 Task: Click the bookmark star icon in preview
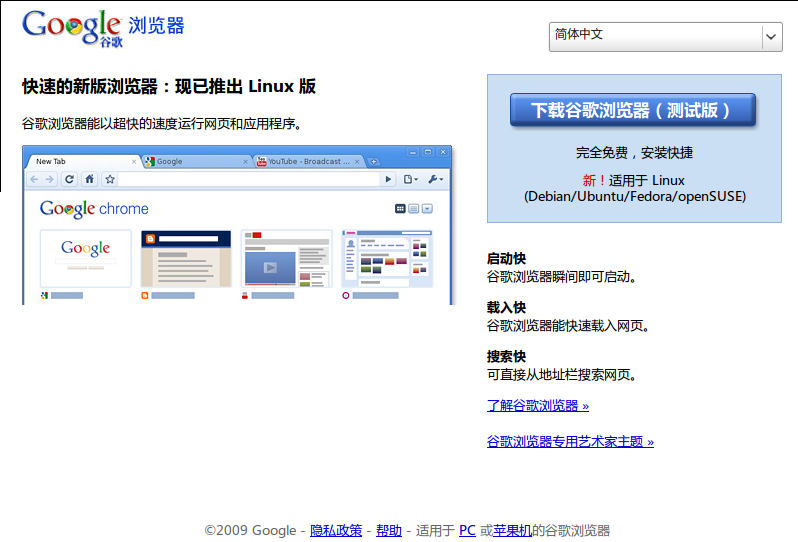pyautogui.click(x=110, y=179)
